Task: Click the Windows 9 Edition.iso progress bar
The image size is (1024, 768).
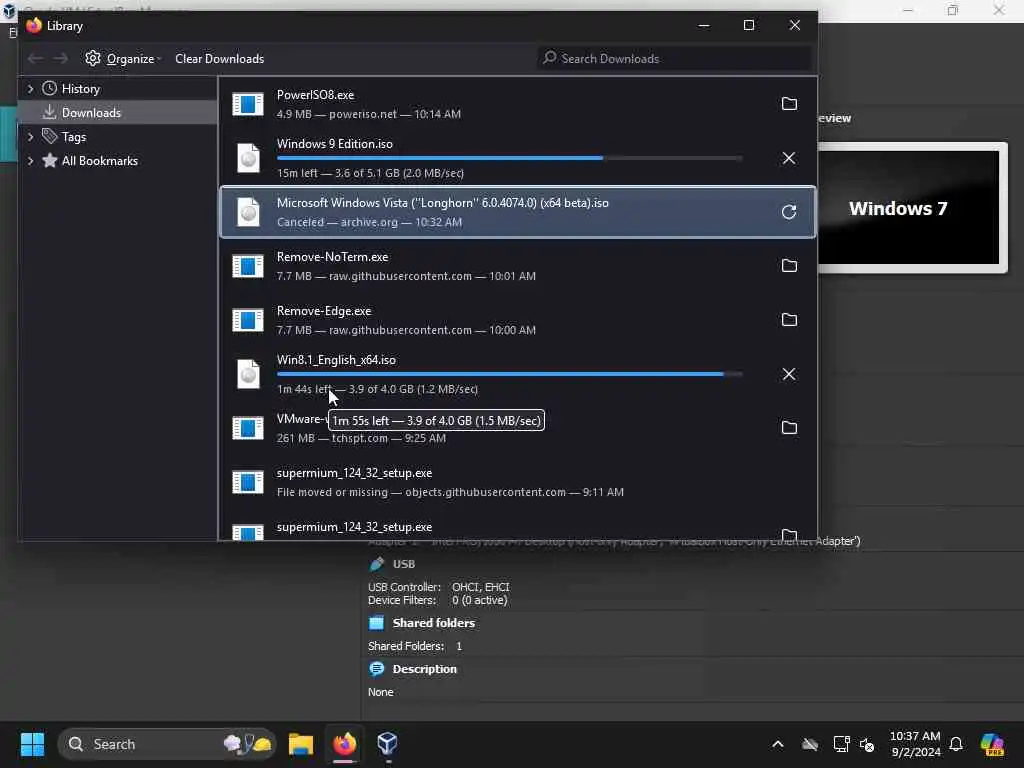Action: point(509,158)
